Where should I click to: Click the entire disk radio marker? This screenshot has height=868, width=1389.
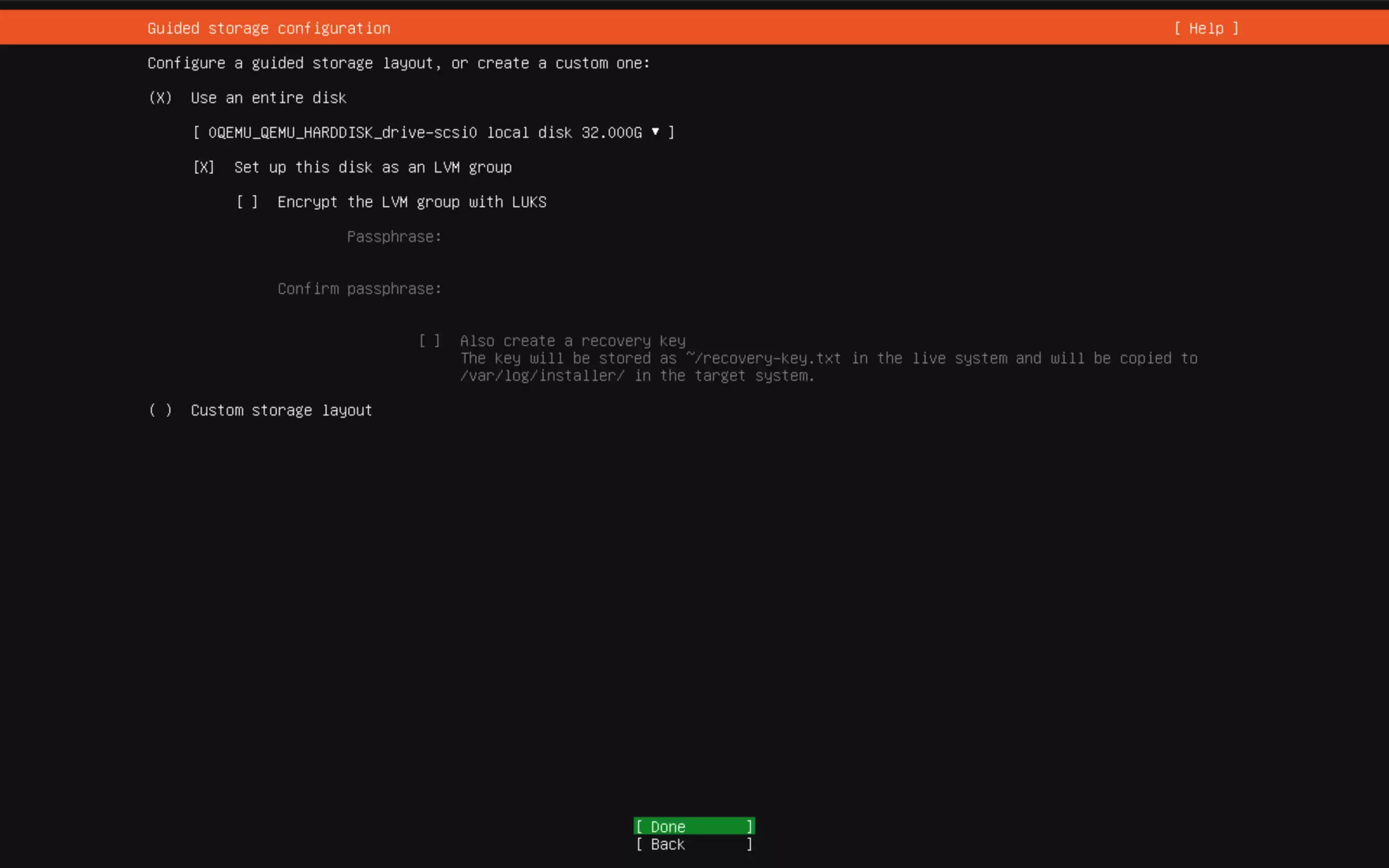161,98
